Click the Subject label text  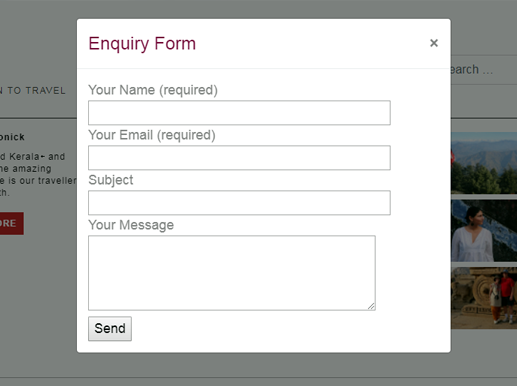pyautogui.click(x=111, y=180)
